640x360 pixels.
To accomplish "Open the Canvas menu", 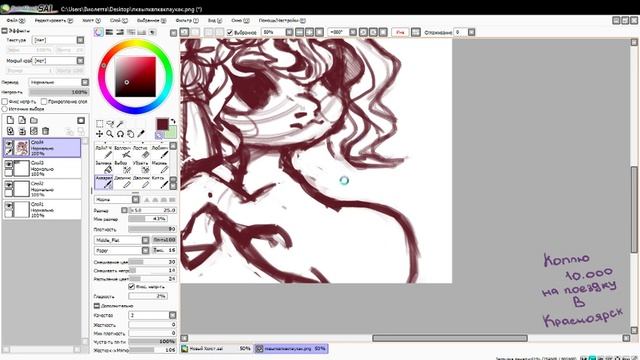I will pyautogui.click(x=91, y=20).
